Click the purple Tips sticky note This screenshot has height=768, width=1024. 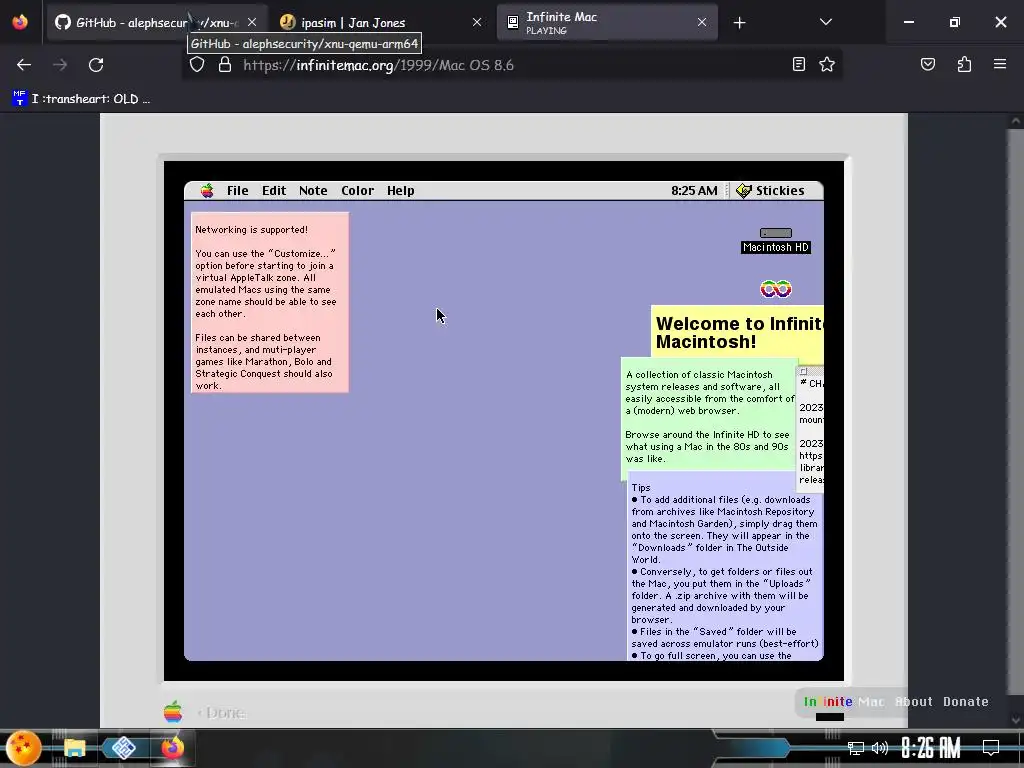click(725, 568)
